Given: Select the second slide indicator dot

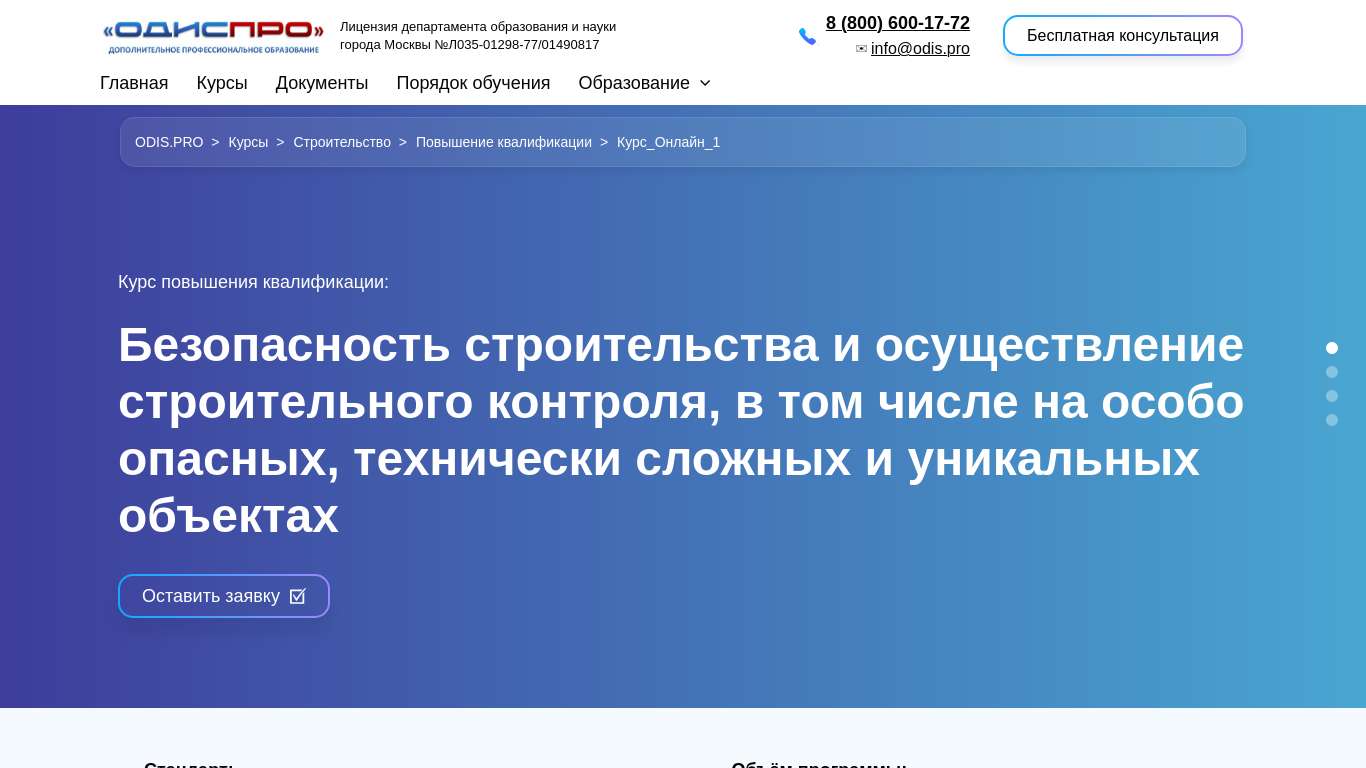Looking at the screenshot, I should pos(1332,372).
